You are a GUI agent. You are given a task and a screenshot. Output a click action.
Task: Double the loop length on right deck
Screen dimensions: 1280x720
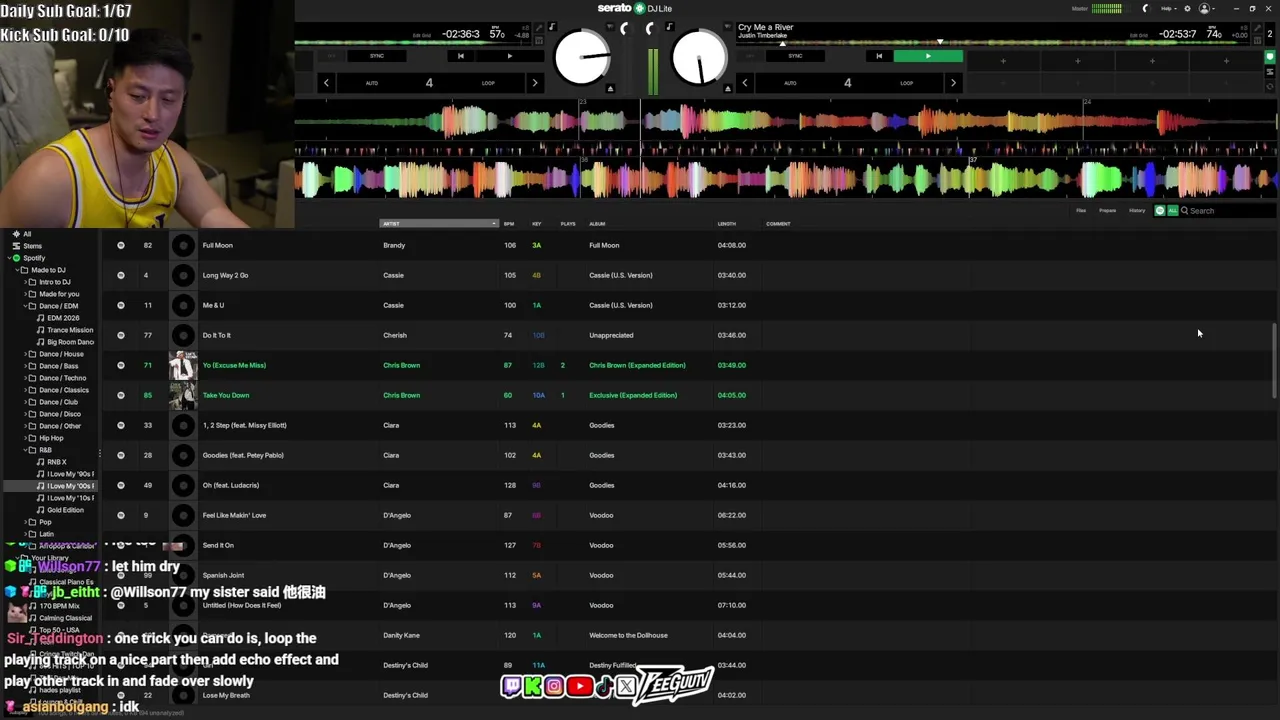pos(952,83)
